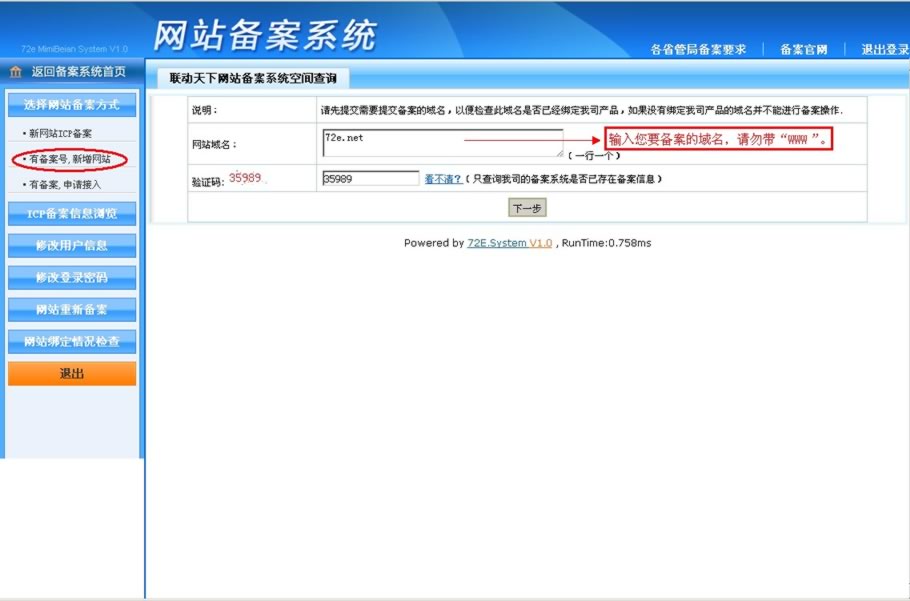Click the home icon beside 返回备案系统首页
This screenshot has width=910, height=601.
click(x=15, y=72)
